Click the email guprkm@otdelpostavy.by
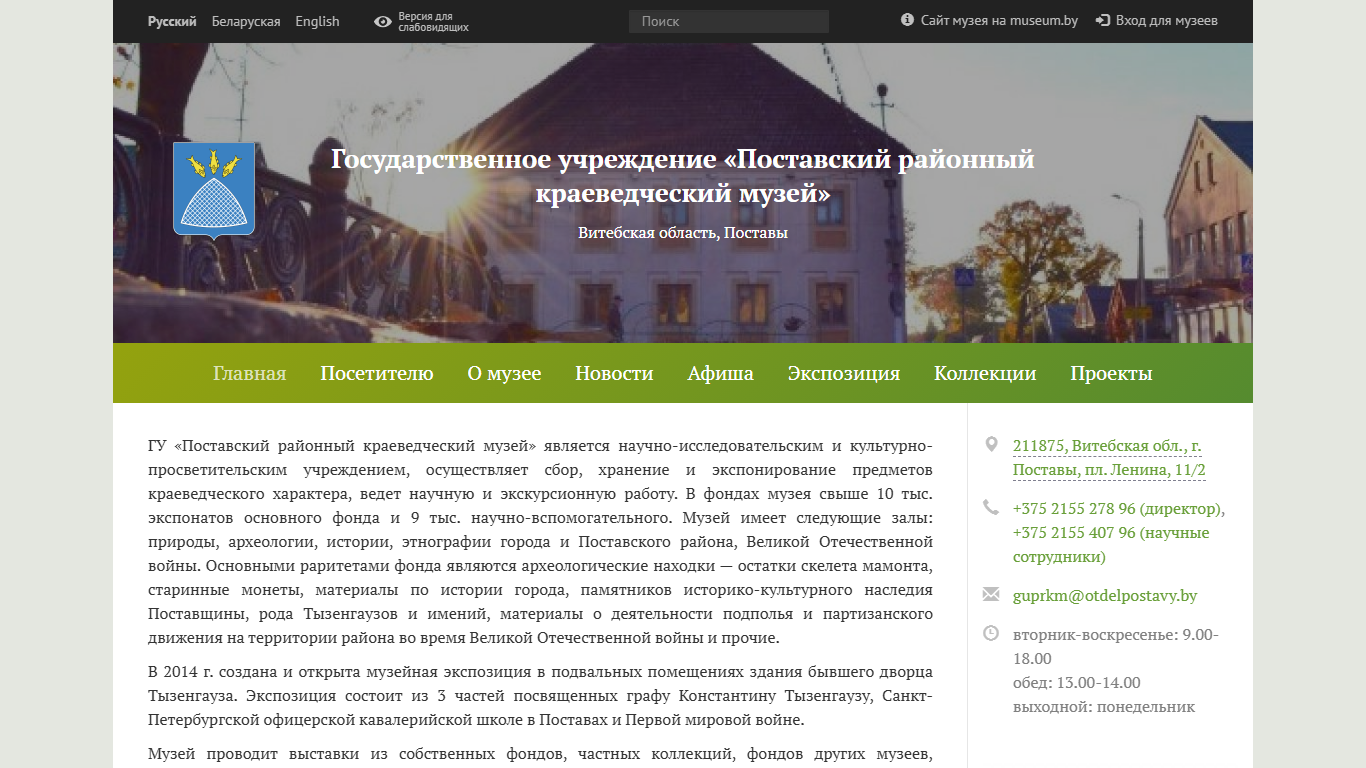This screenshot has height=768, width=1366. [x=1105, y=595]
